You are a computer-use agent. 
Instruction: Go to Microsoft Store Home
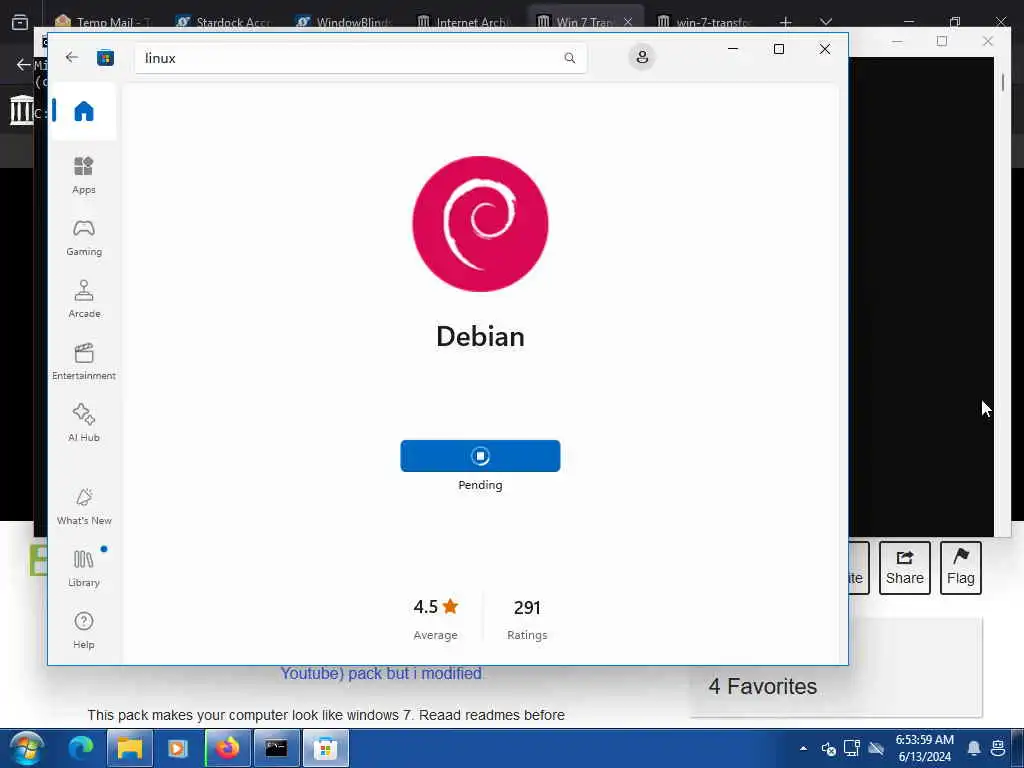point(84,111)
